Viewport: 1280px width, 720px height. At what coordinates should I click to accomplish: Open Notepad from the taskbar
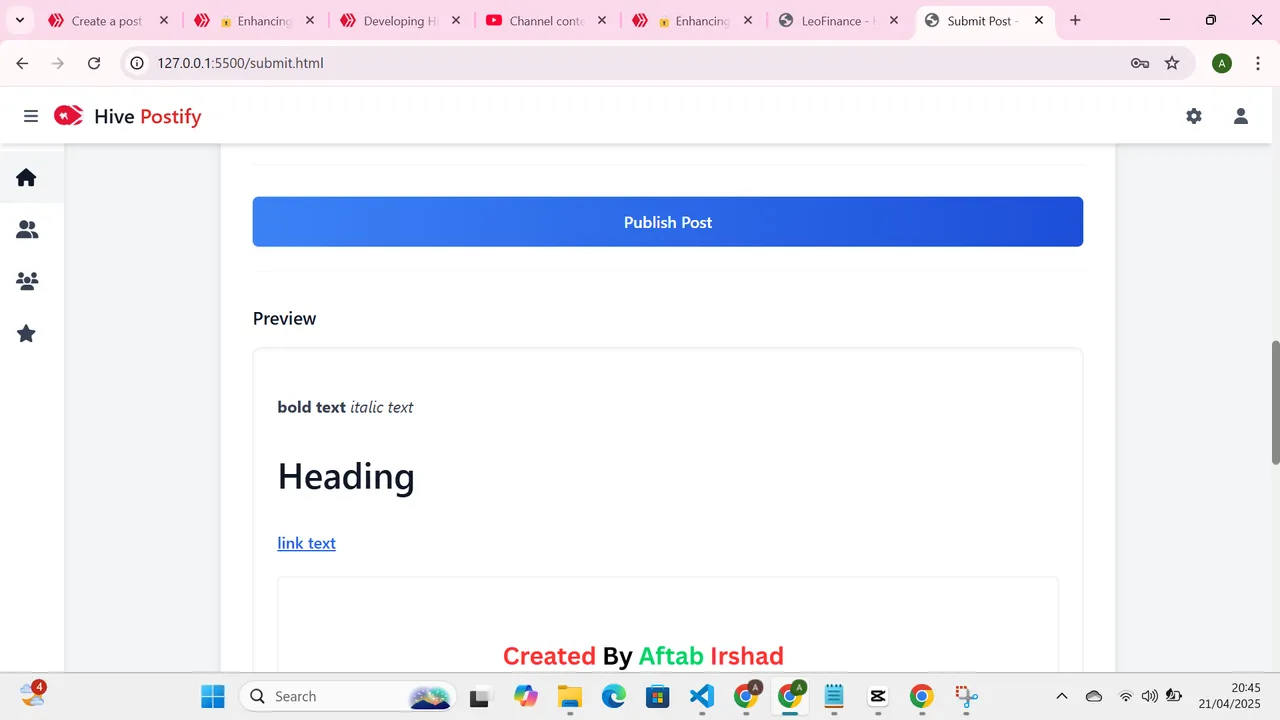click(x=833, y=696)
